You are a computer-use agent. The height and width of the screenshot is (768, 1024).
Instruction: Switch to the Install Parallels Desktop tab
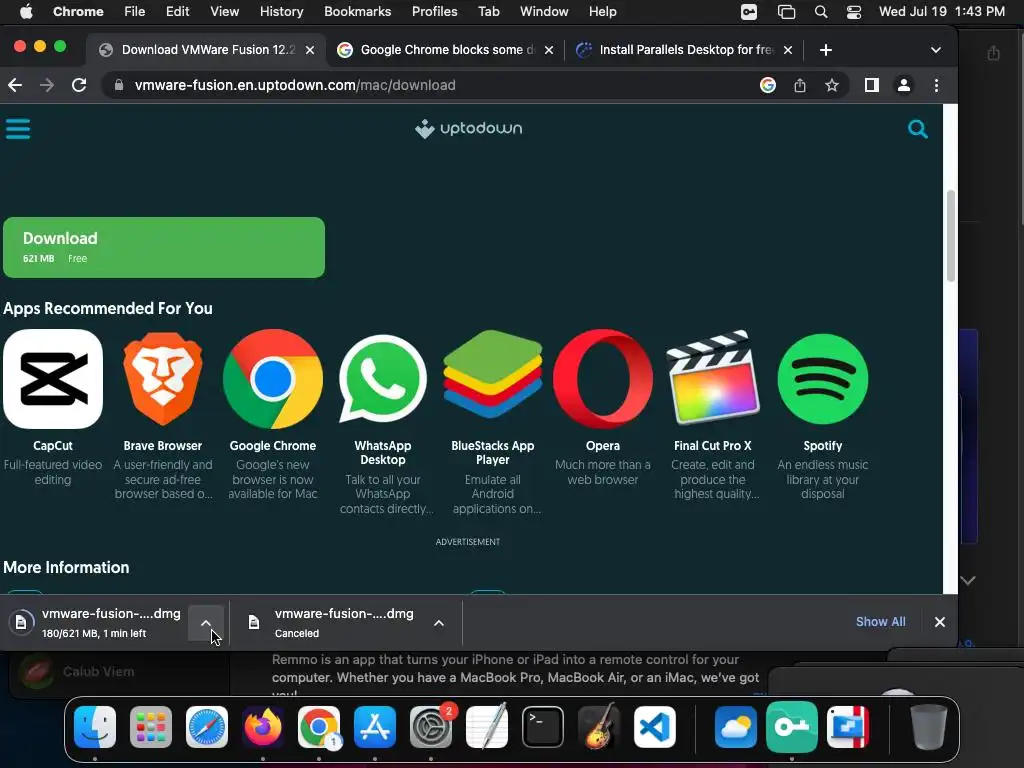click(x=683, y=50)
